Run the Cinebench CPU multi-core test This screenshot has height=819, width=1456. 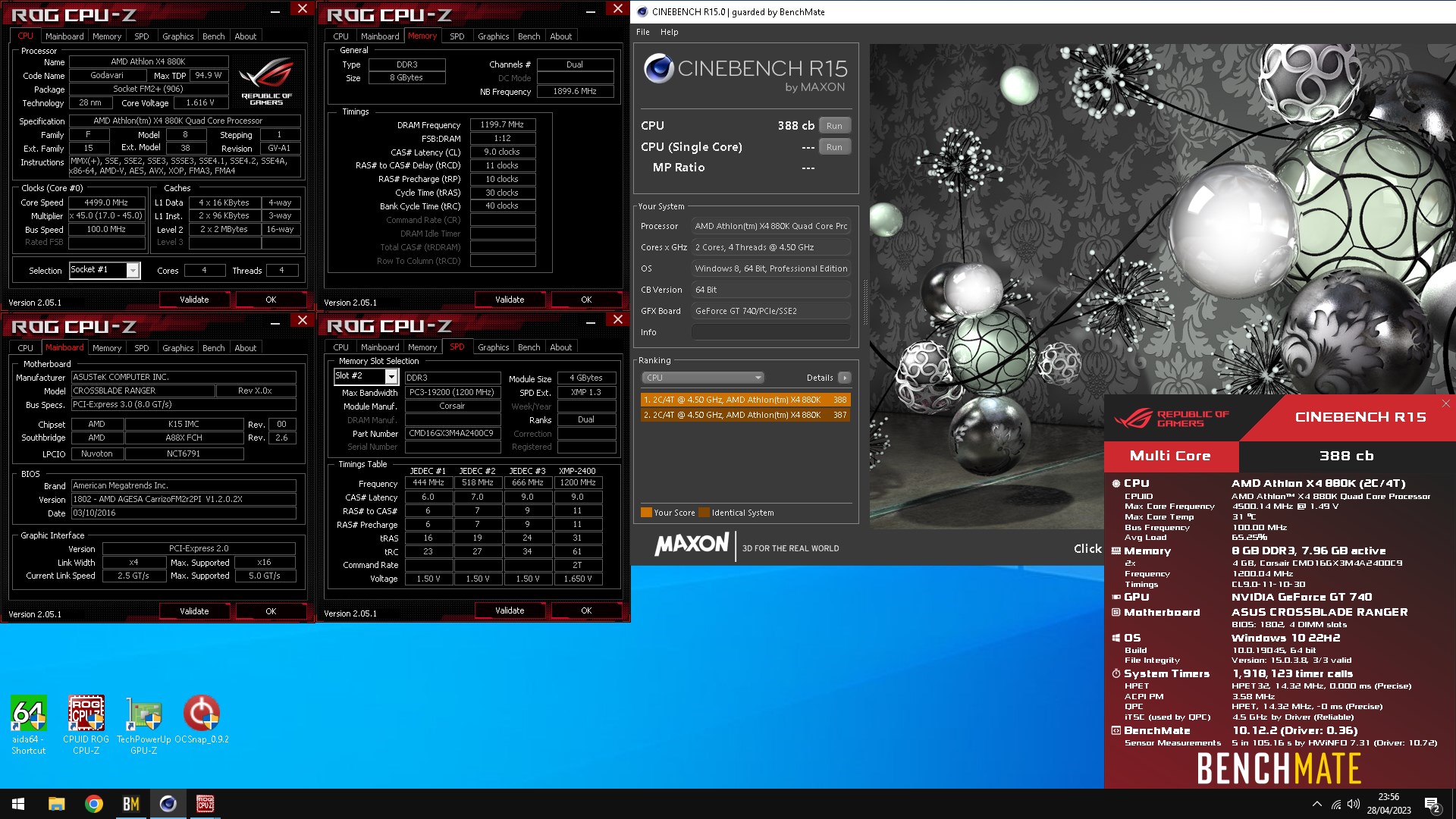pyautogui.click(x=834, y=126)
